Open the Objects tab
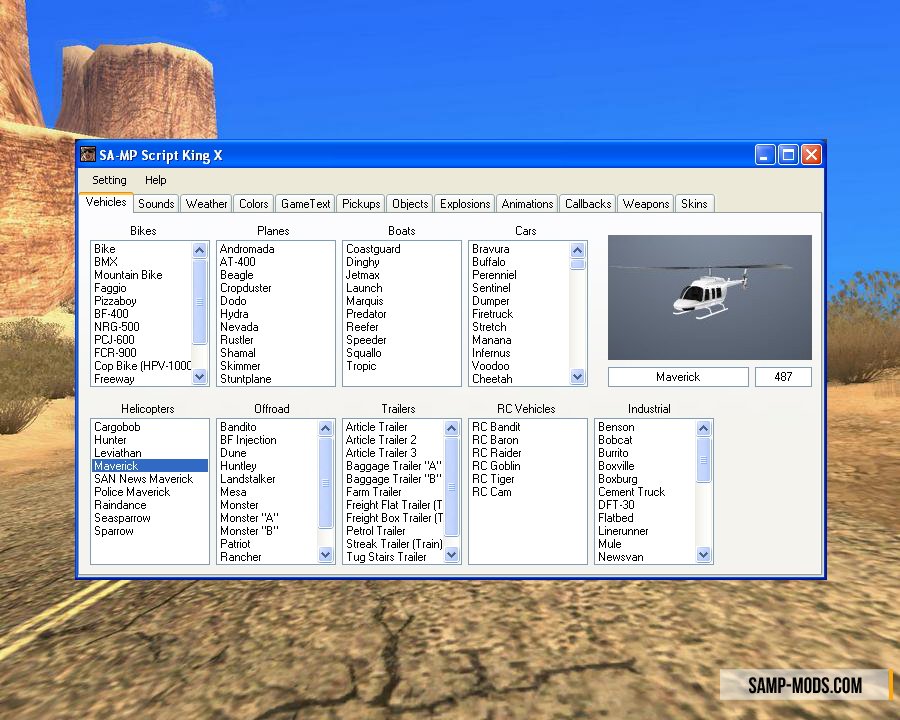The height and width of the screenshot is (720, 900). click(x=410, y=204)
